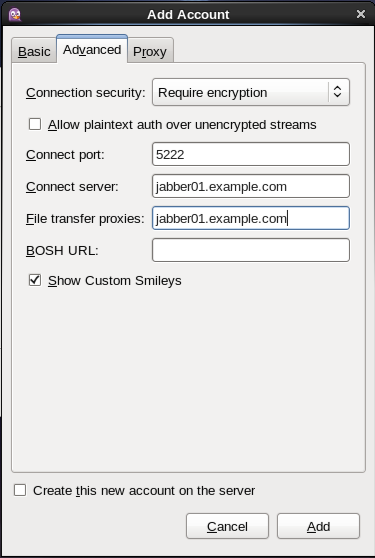Open the Connection security dropdown

pyautogui.click(x=251, y=93)
